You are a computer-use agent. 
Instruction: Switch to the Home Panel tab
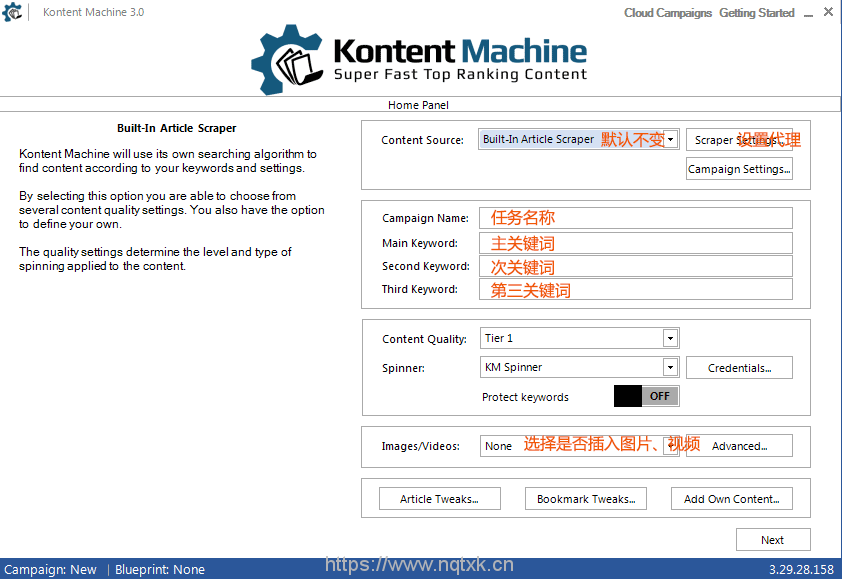click(418, 105)
